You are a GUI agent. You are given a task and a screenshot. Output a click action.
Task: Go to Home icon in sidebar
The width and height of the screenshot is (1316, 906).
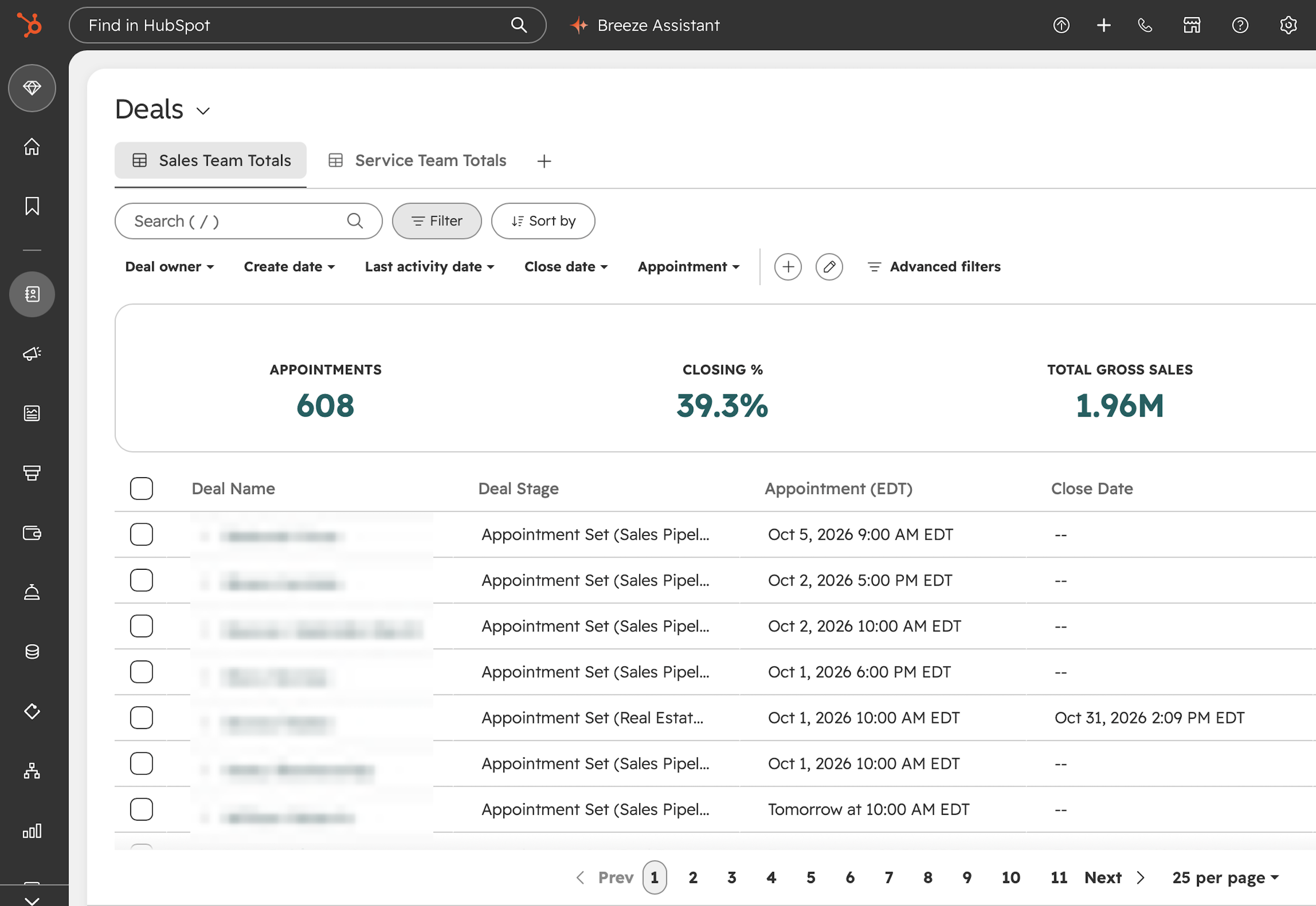[32, 146]
